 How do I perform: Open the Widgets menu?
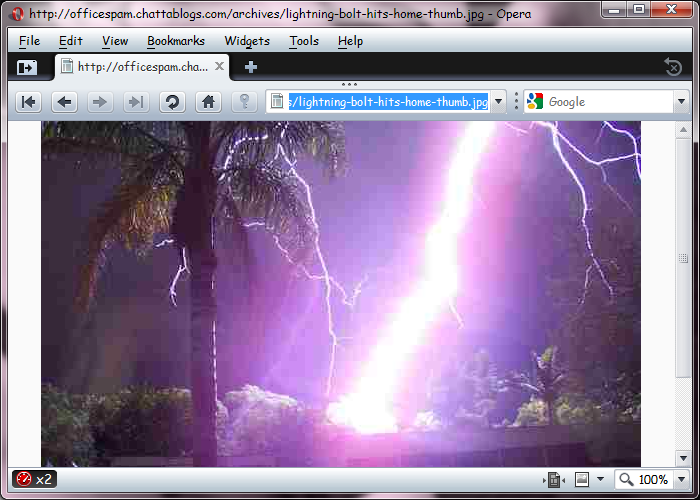(247, 41)
